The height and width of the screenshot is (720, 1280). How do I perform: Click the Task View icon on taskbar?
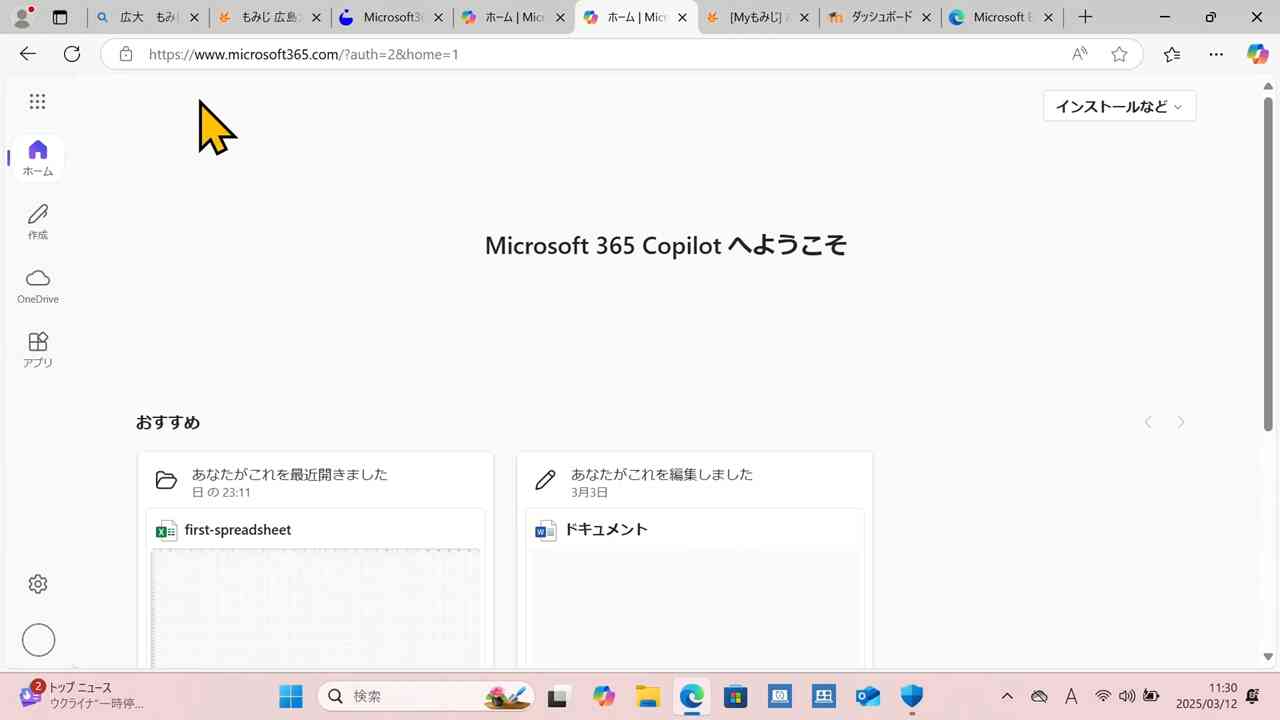[559, 696]
